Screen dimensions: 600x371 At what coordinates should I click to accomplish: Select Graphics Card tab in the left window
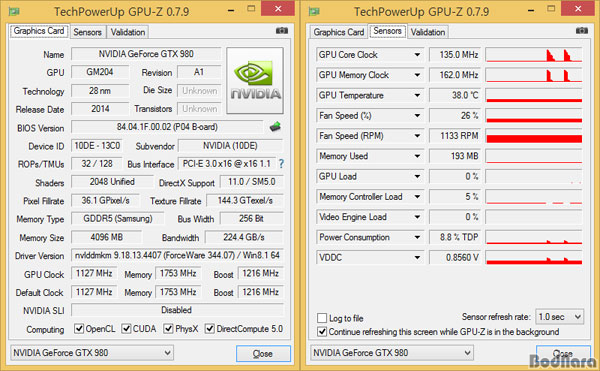[39, 31]
